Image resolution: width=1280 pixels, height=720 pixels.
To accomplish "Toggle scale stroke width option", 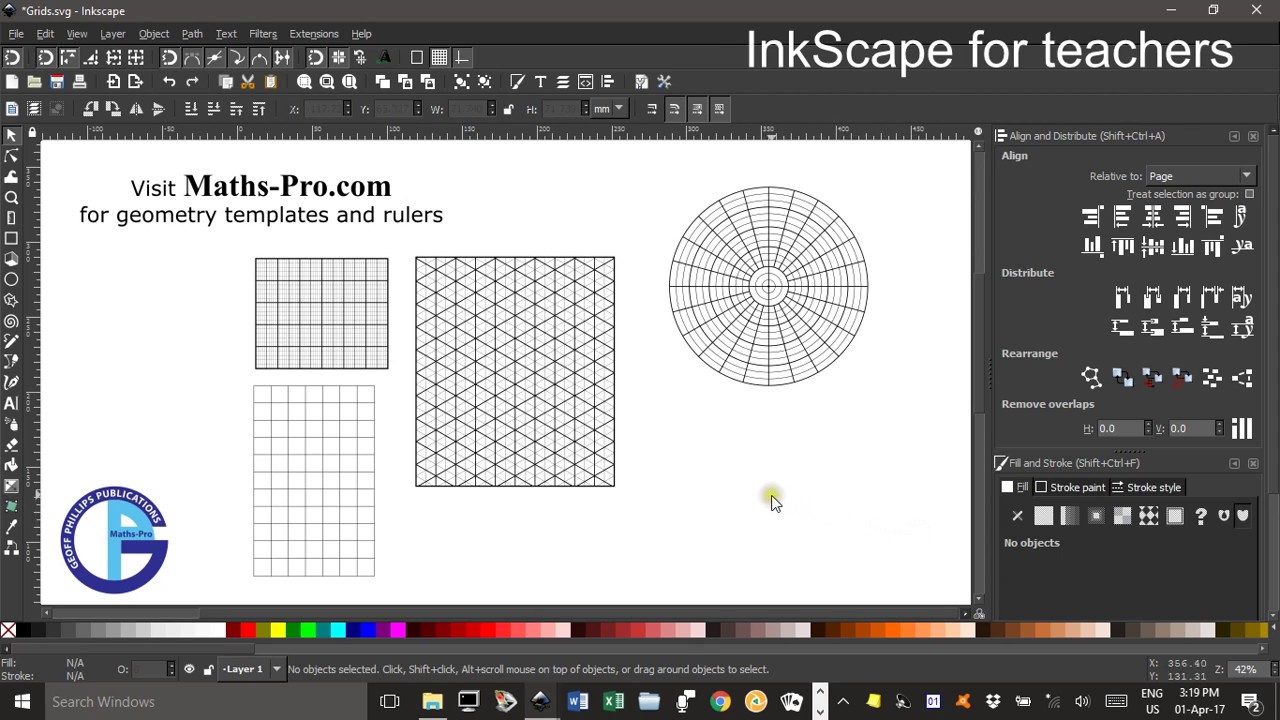I will pos(652,109).
